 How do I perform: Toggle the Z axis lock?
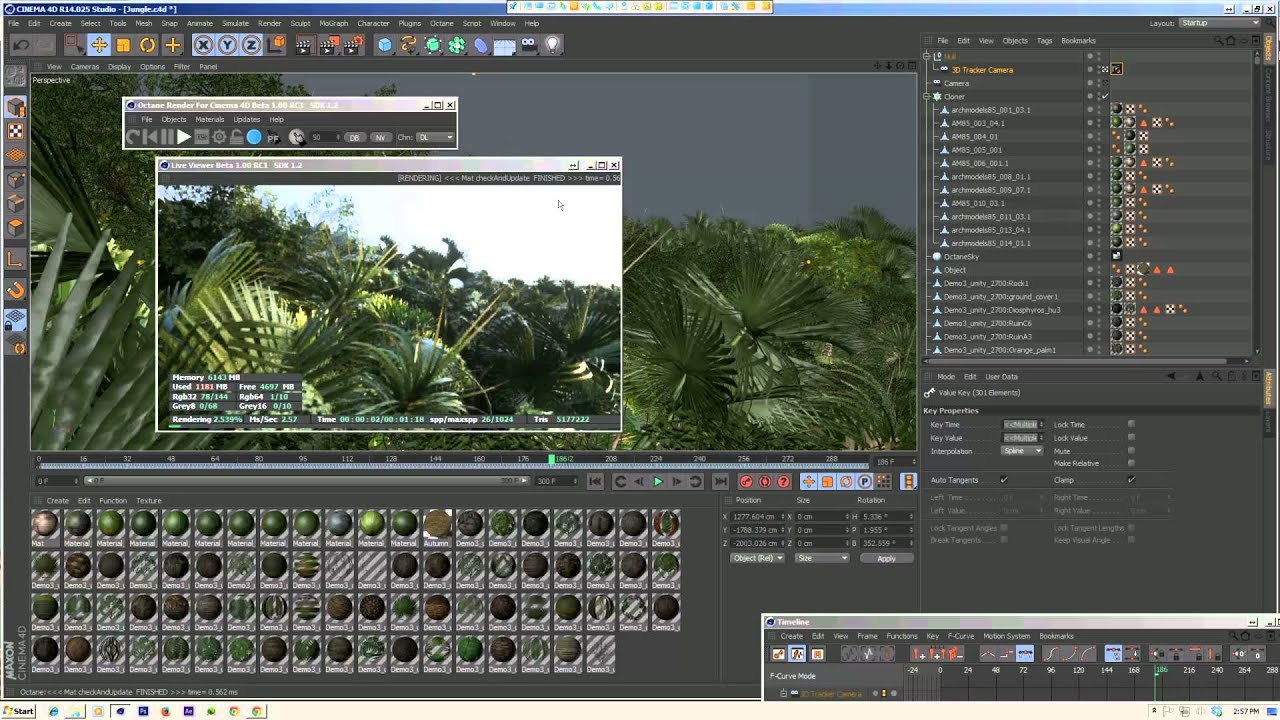pos(251,45)
